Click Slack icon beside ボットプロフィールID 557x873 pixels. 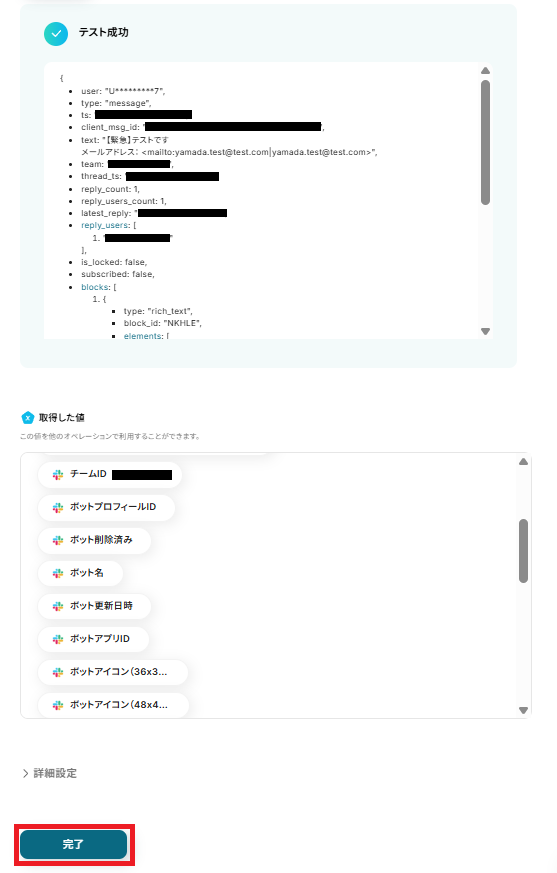[x=58, y=507]
